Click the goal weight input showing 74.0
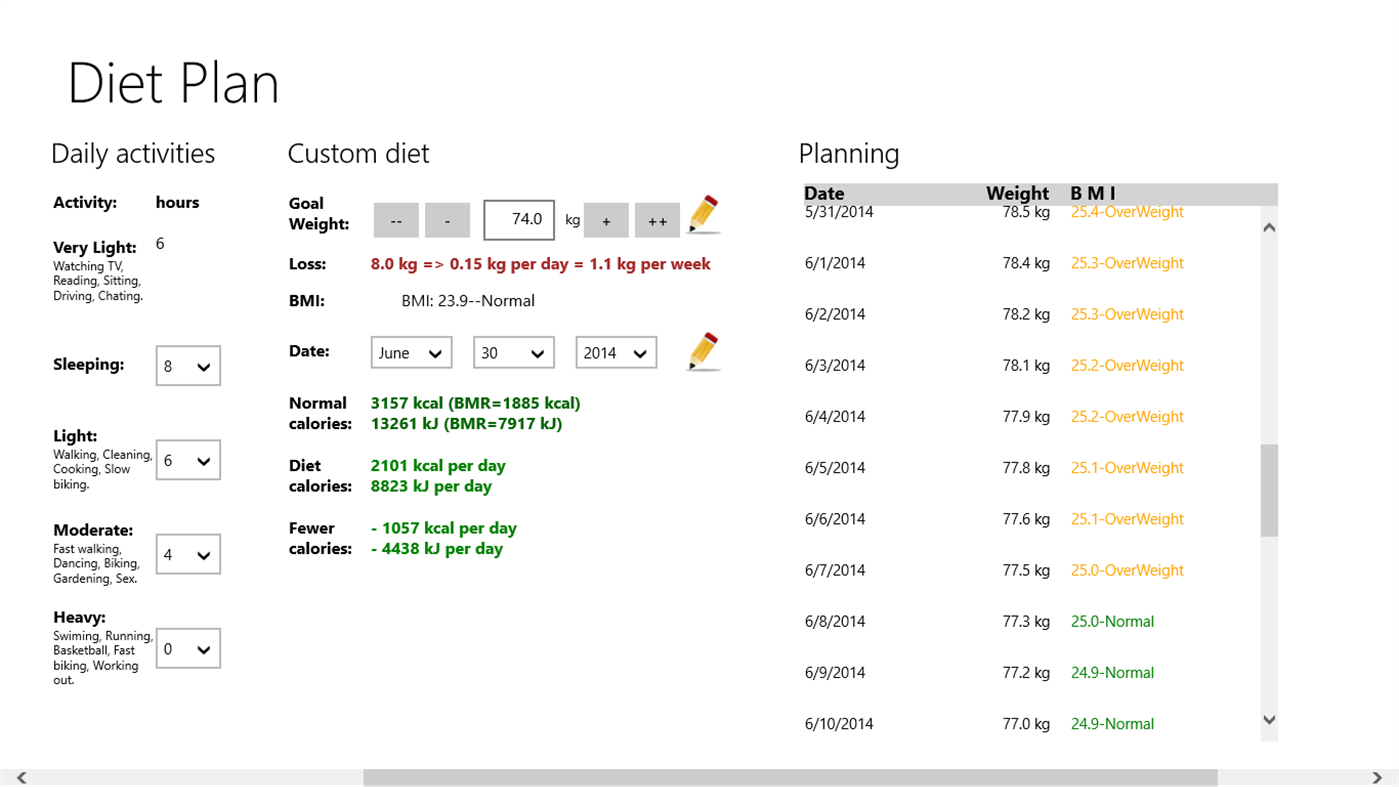 click(518, 219)
